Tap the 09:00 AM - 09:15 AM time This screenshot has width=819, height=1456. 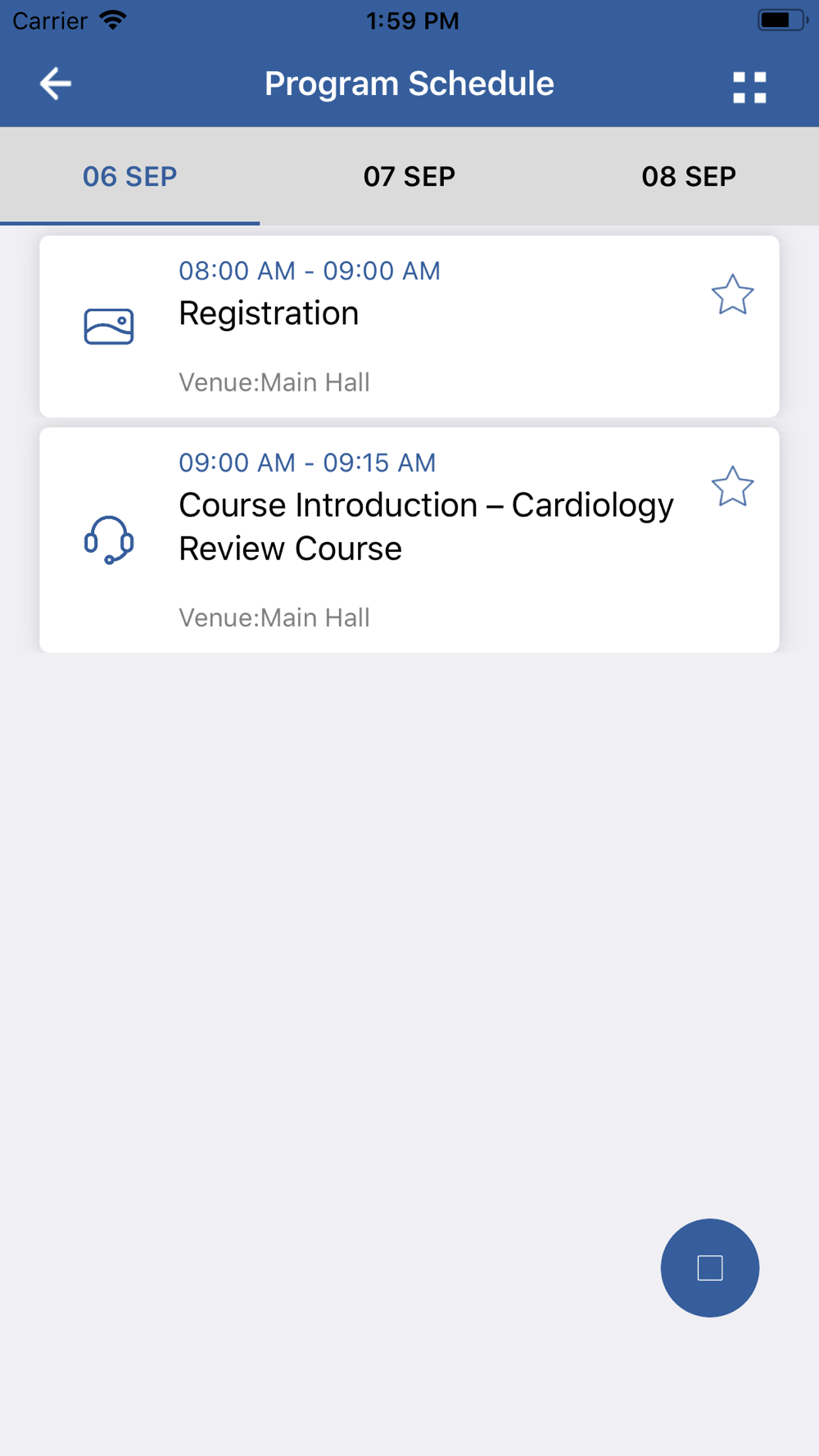[307, 463]
